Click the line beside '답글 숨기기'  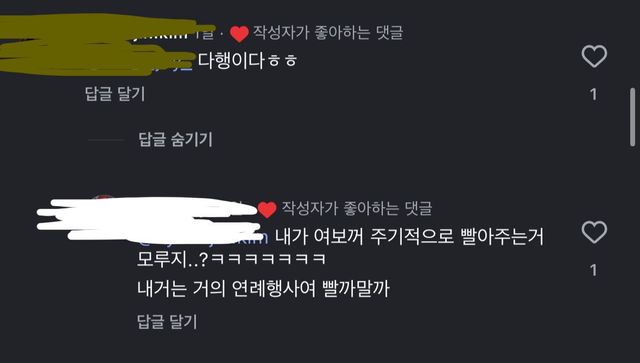point(106,140)
